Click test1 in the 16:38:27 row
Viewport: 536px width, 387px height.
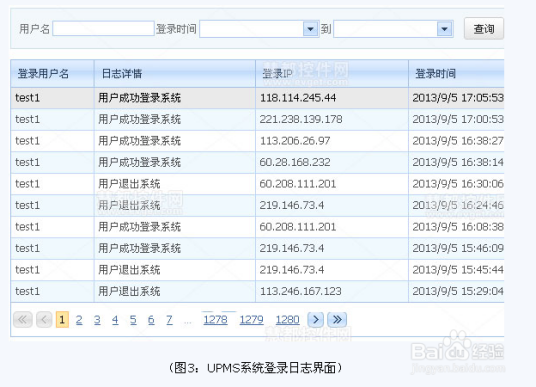point(27,141)
